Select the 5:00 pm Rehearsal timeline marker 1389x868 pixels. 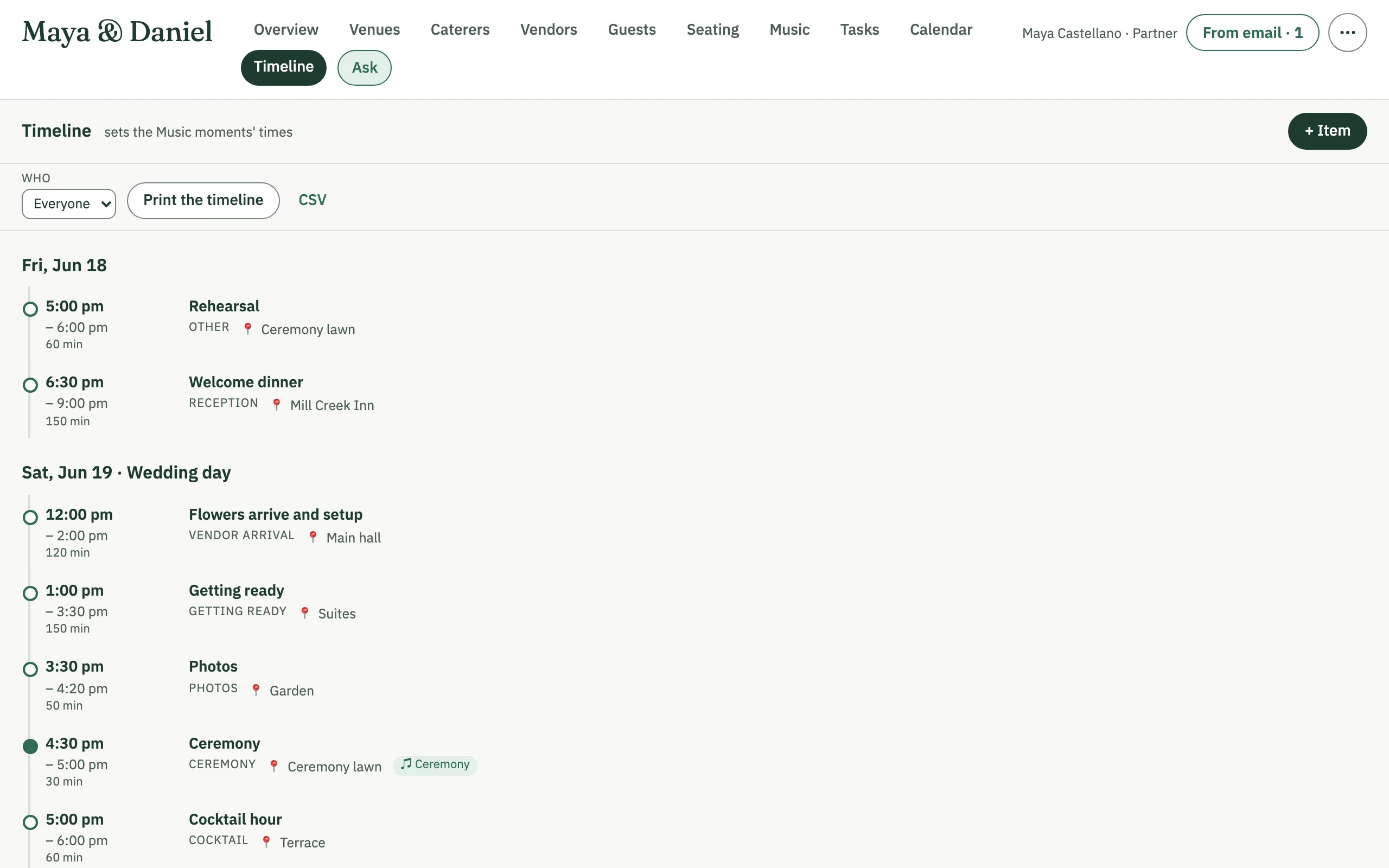point(30,309)
